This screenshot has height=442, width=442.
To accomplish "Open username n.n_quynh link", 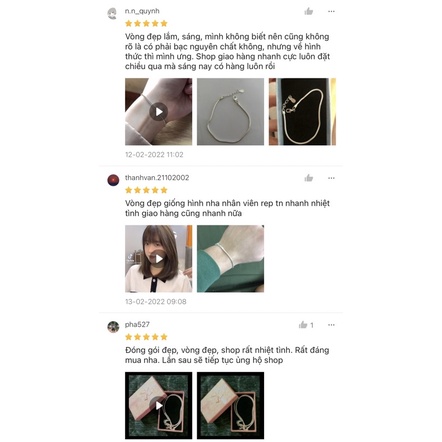I will click(x=142, y=11).
